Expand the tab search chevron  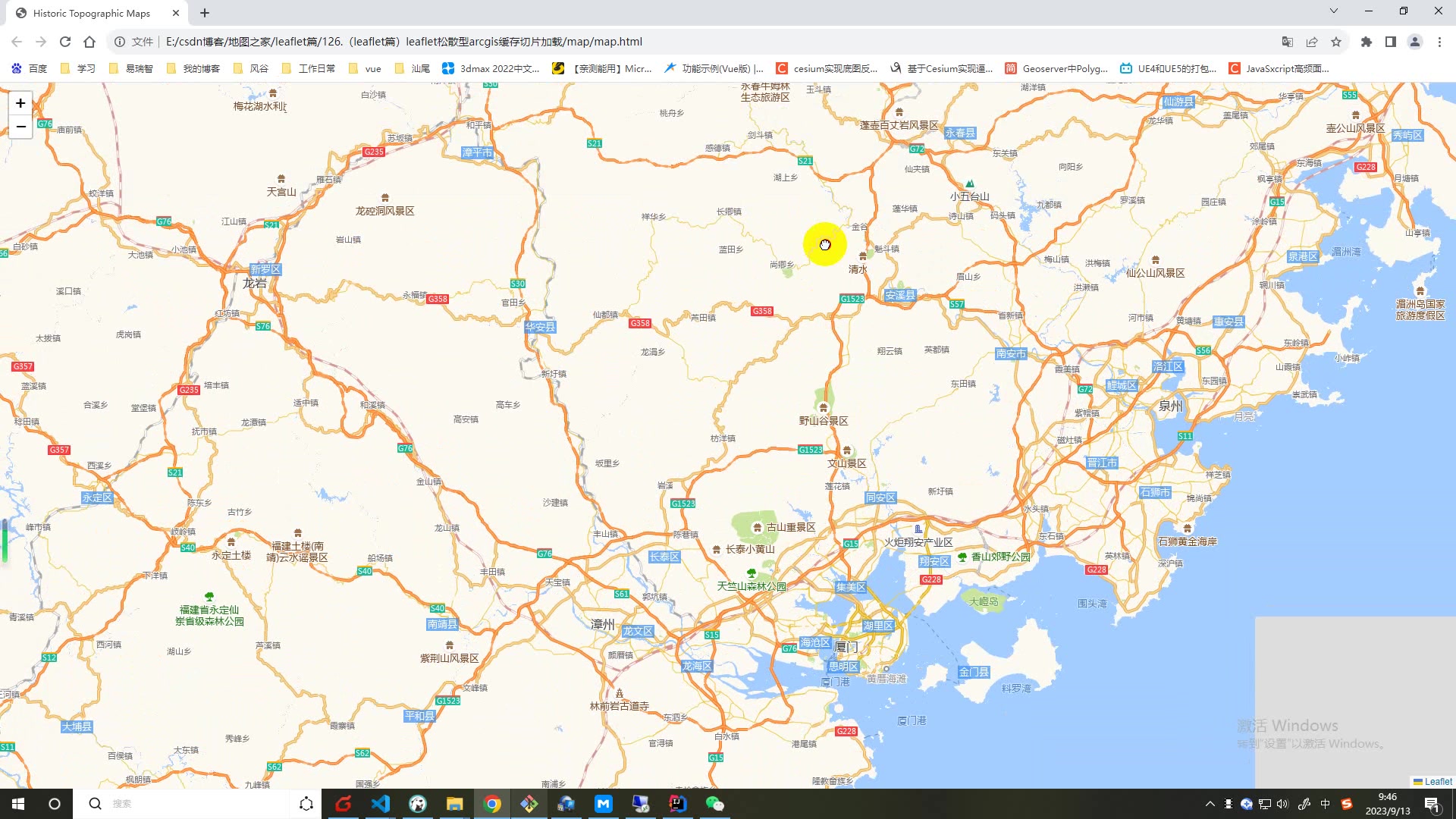coord(1333,11)
